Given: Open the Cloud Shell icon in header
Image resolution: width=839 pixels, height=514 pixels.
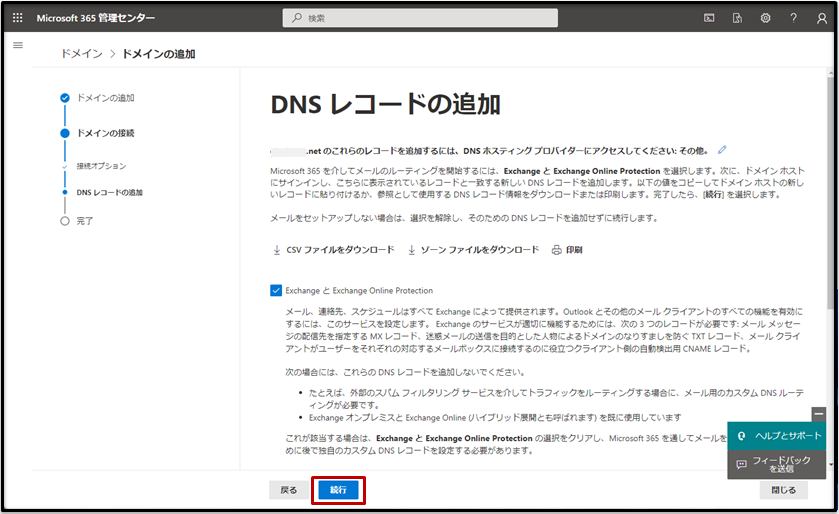Looking at the screenshot, I should pyautogui.click(x=709, y=18).
